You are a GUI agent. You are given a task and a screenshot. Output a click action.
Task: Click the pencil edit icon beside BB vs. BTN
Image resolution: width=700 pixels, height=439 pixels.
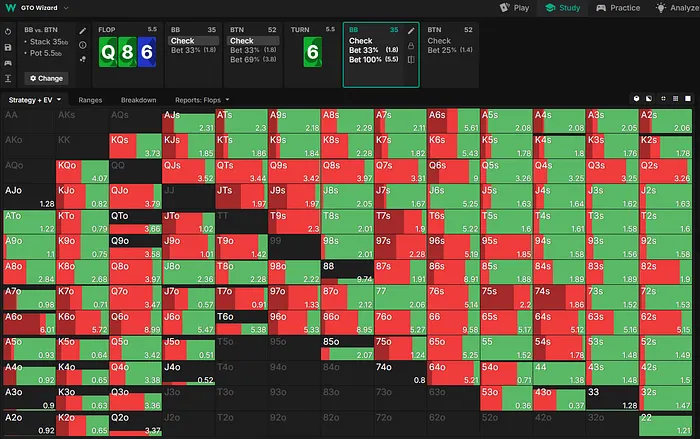click(83, 31)
